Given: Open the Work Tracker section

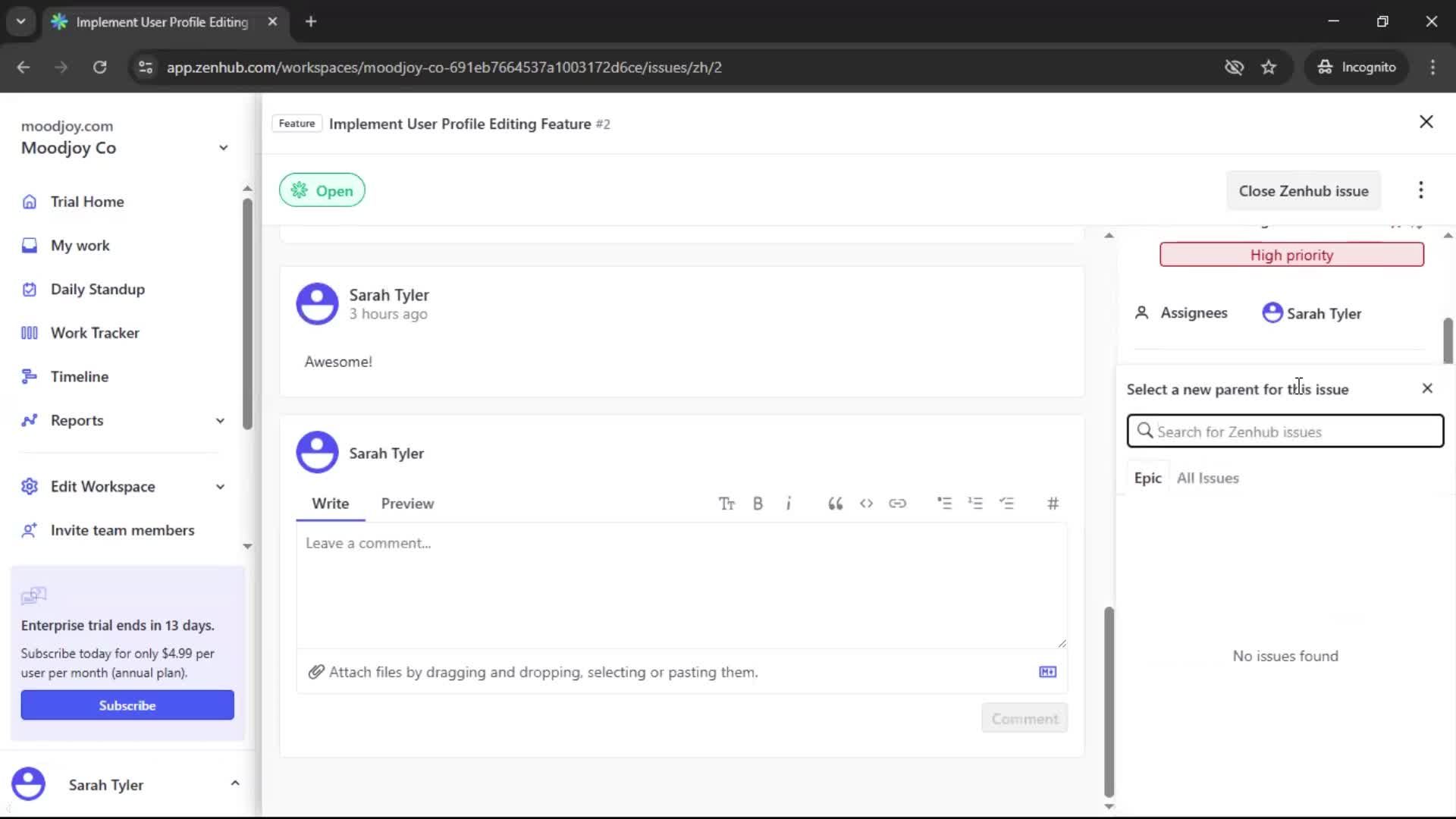Looking at the screenshot, I should click(94, 332).
